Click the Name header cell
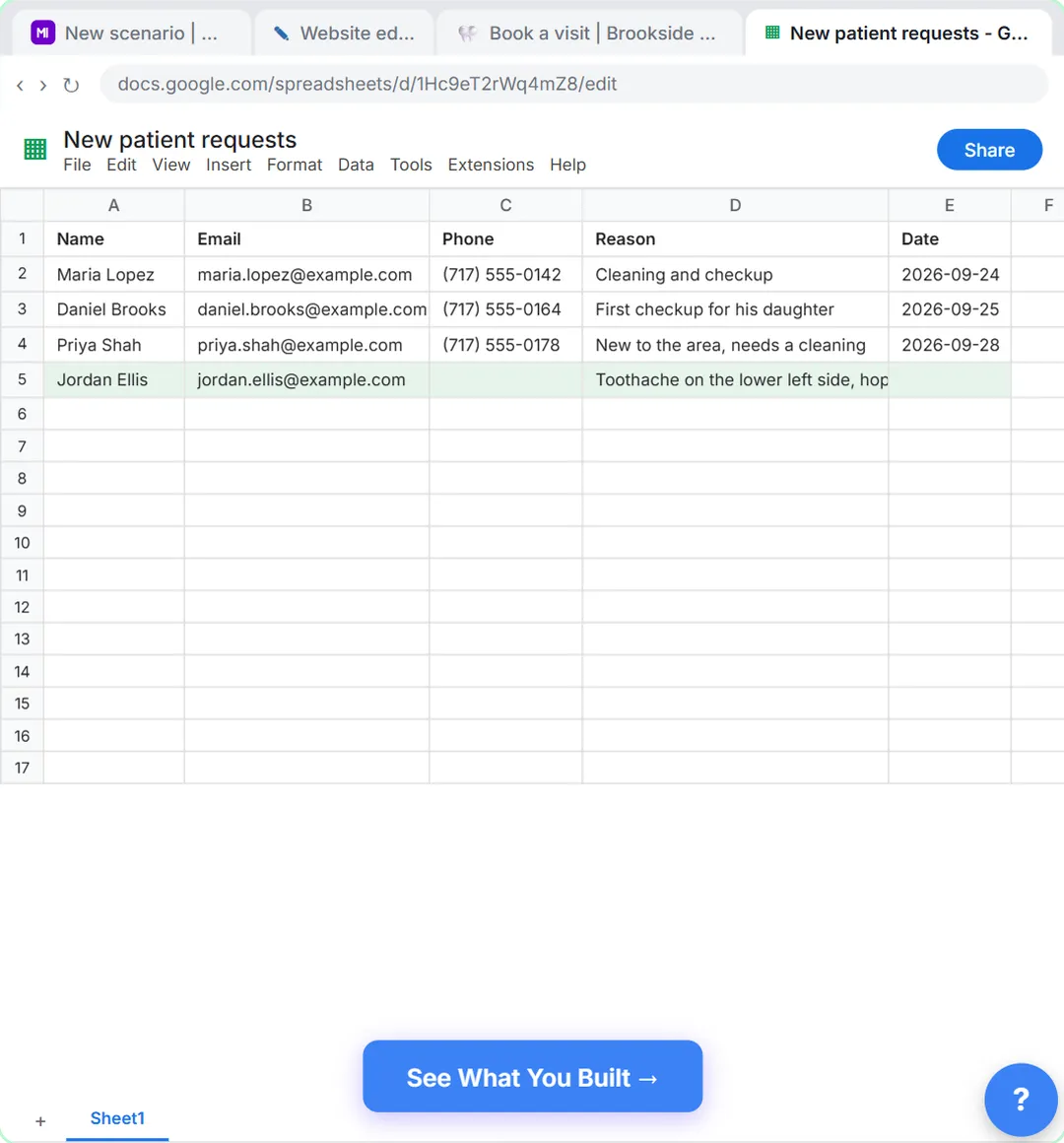This screenshot has height=1143, width=1064. click(114, 239)
